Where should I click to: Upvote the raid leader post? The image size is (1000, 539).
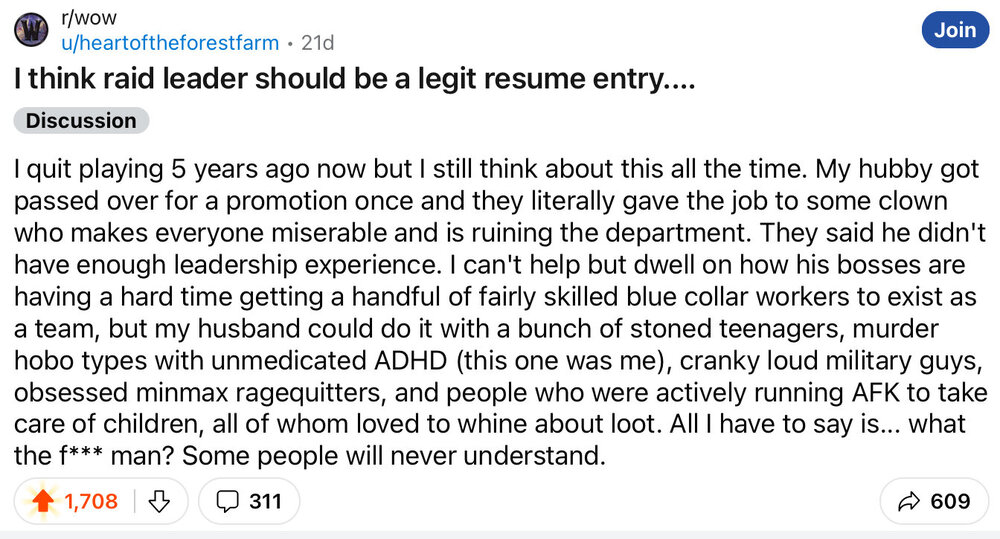tap(43, 501)
